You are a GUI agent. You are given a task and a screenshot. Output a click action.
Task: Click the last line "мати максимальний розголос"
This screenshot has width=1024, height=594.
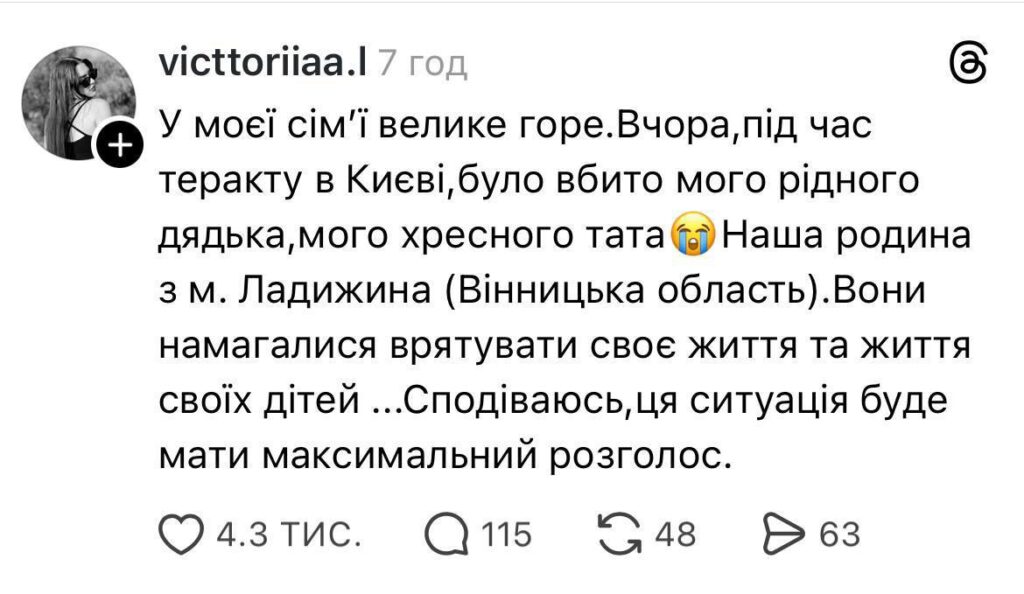click(440, 455)
